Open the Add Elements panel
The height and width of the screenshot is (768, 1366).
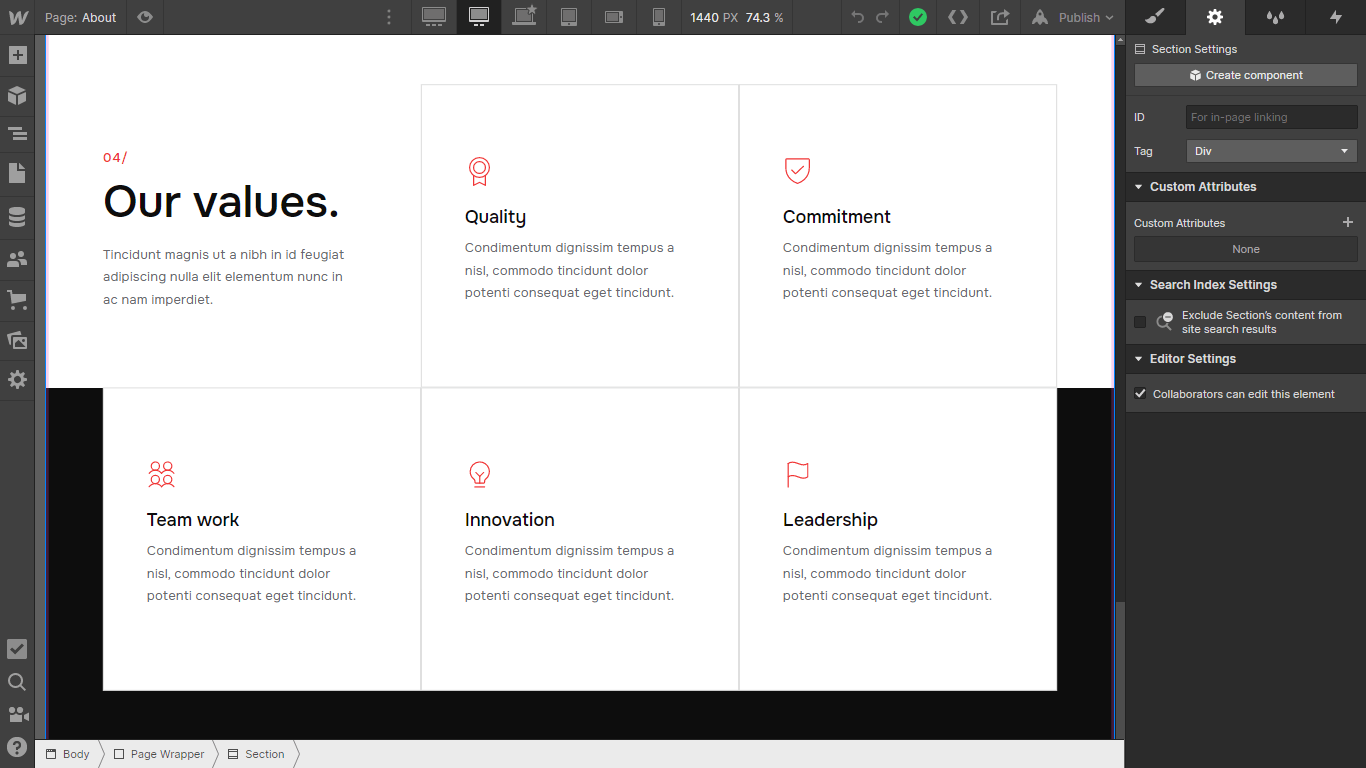coord(17,55)
